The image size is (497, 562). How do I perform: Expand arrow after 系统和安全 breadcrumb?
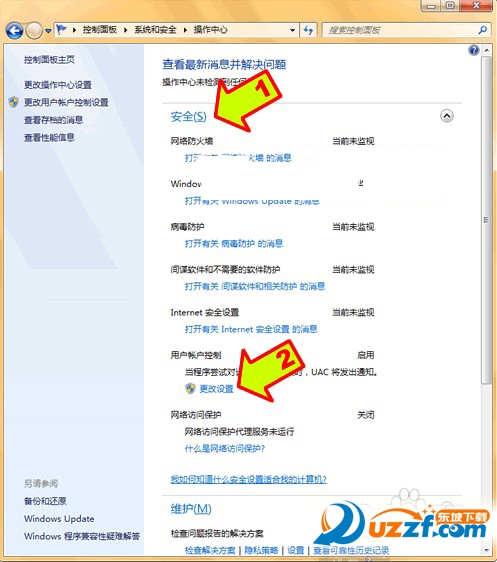[185, 30]
